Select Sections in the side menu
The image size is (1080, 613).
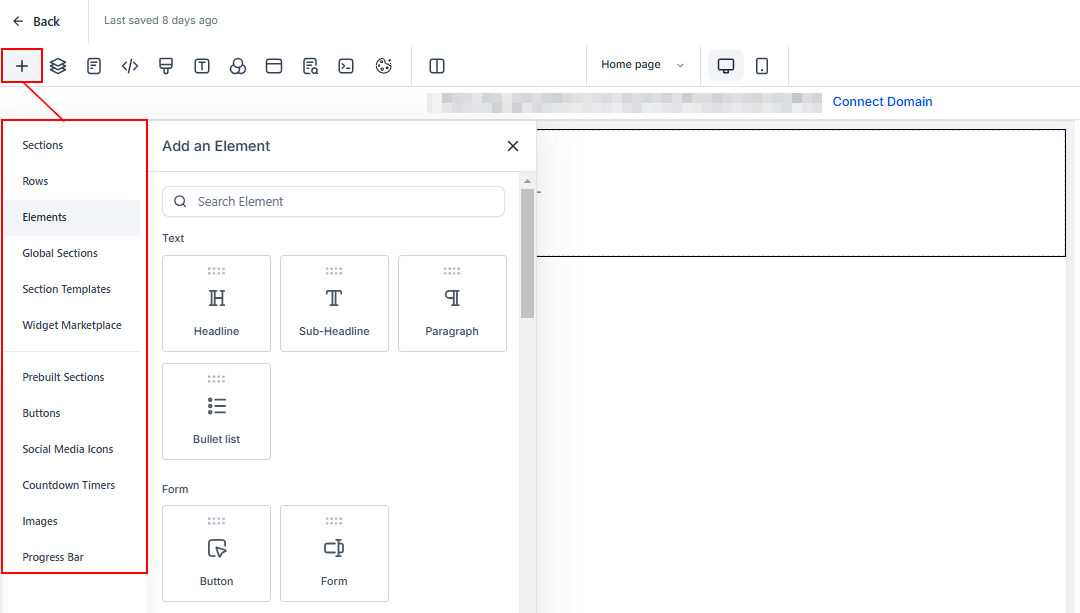point(43,145)
